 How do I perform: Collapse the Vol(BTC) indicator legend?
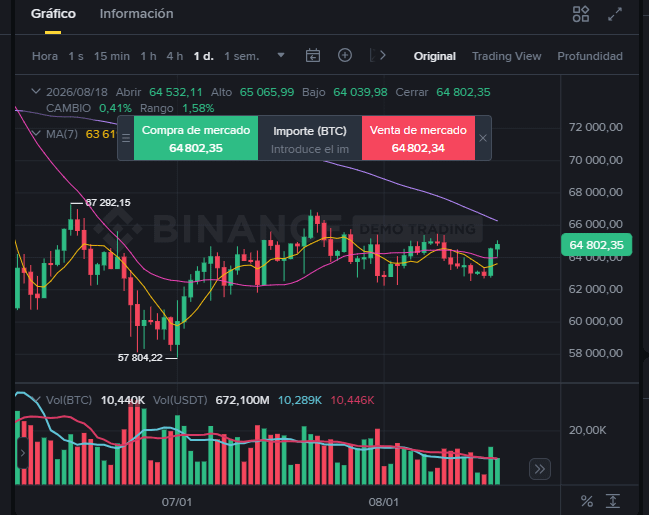36,399
